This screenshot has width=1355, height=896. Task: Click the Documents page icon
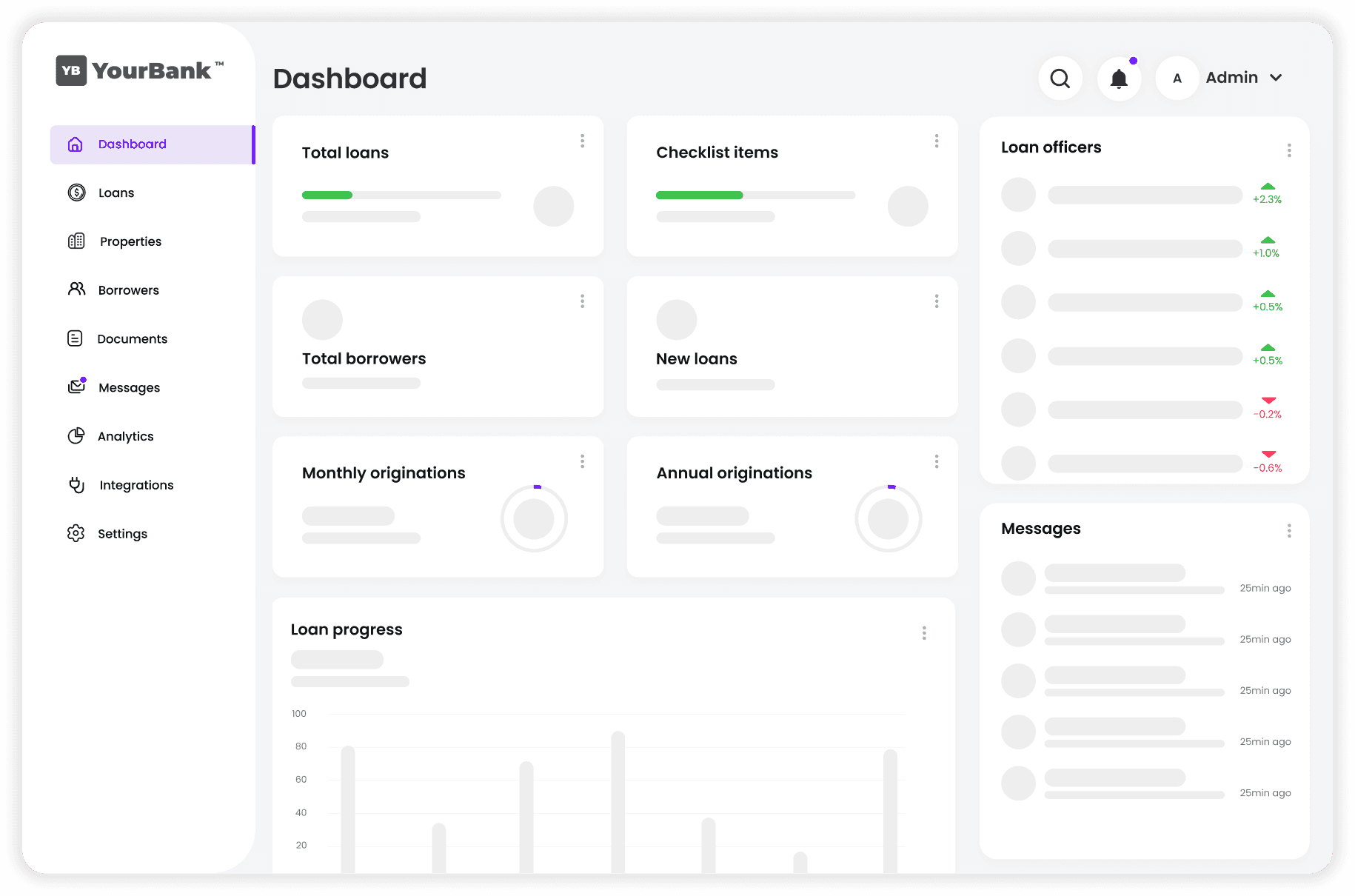pyautogui.click(x=75, y=338)
